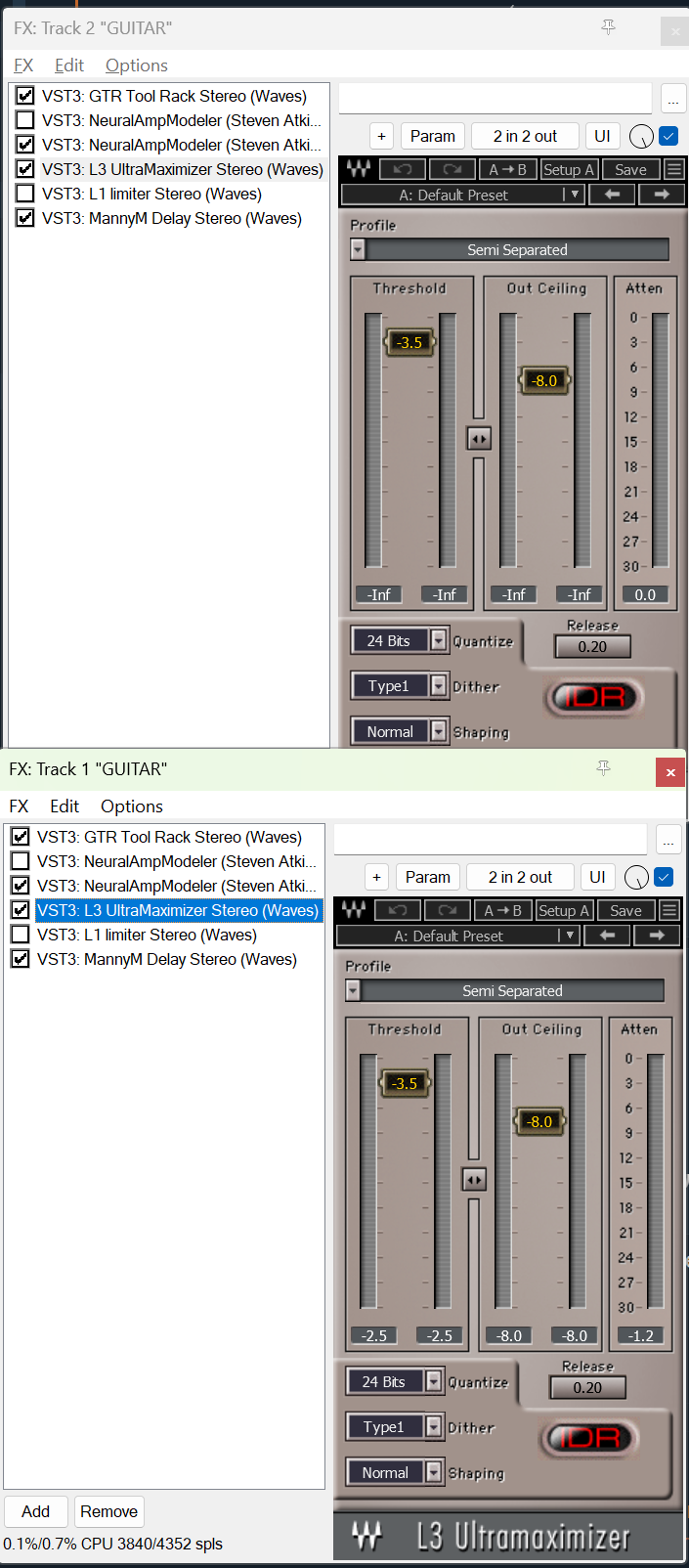The width and height of the screenshot is (689, 1568).
Task: Toggle plugin bypass checkbox in Track 2 header
Action: tap(668, 136)
